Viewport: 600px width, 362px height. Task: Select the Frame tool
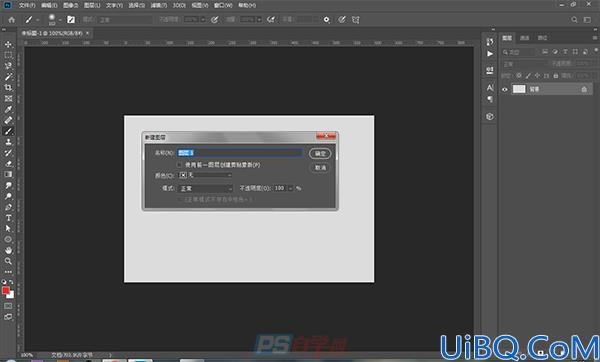point(8,98)
